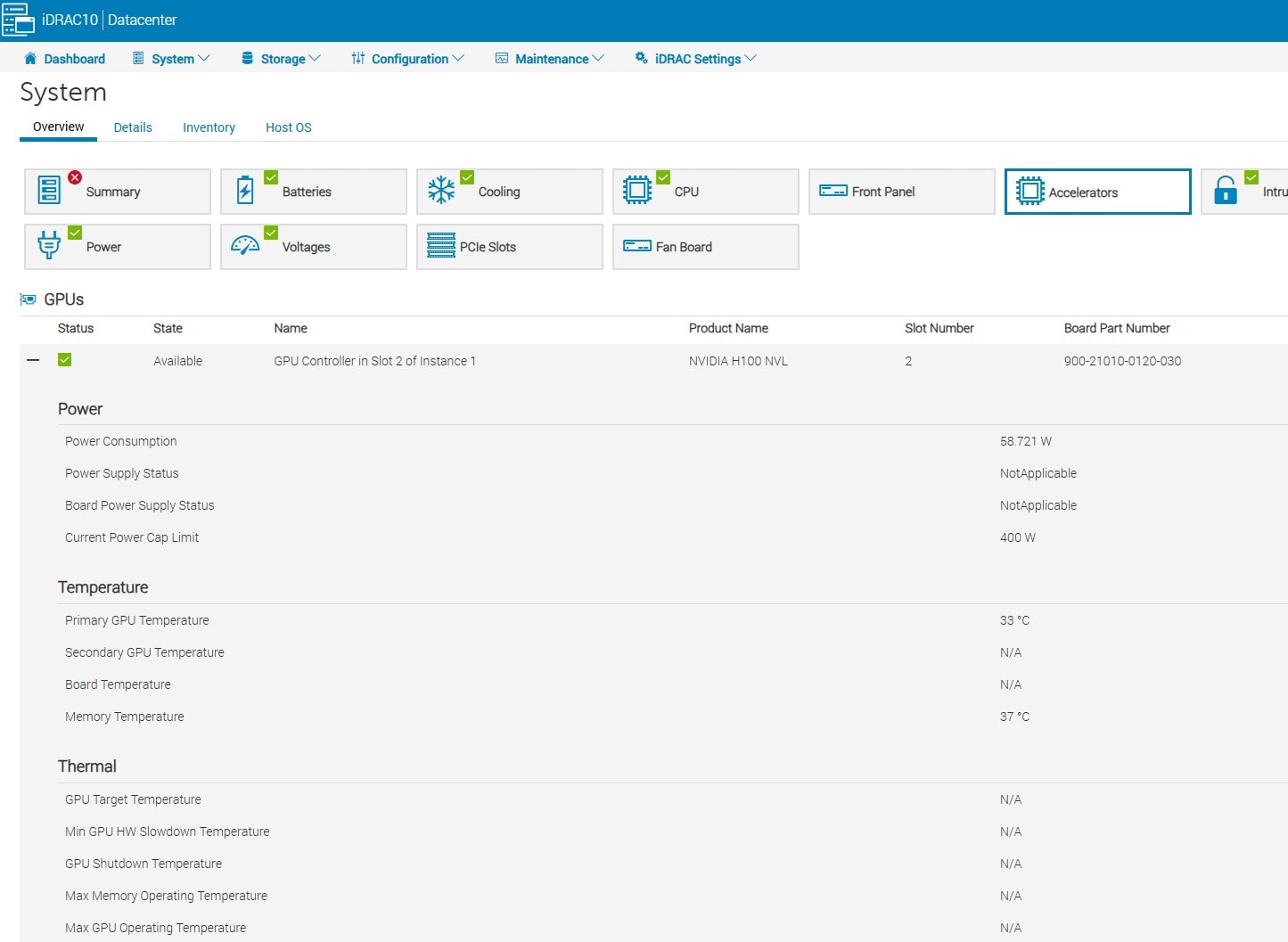
Task: Collapse the NVIDIA H100 GPU details row
Action: [x=33, y=360]
